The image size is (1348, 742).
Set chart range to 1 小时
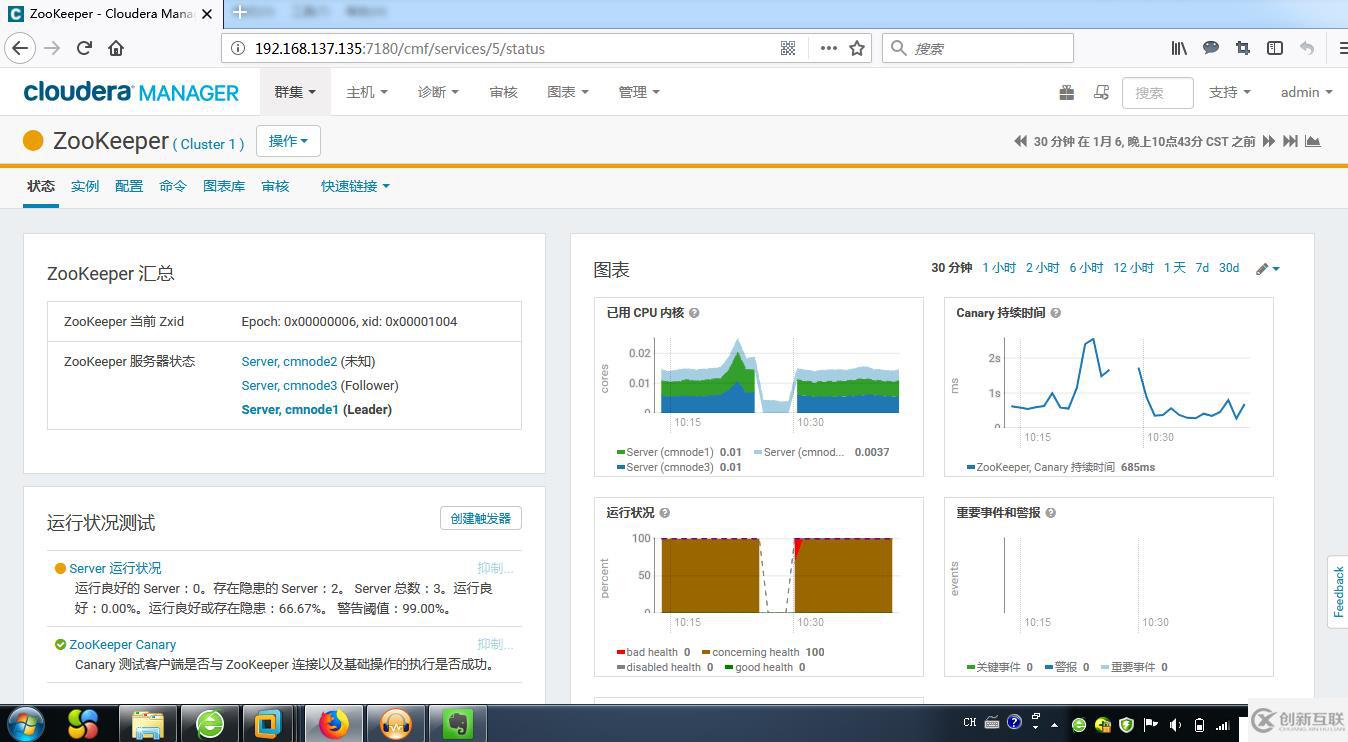(x=999, y=268)
